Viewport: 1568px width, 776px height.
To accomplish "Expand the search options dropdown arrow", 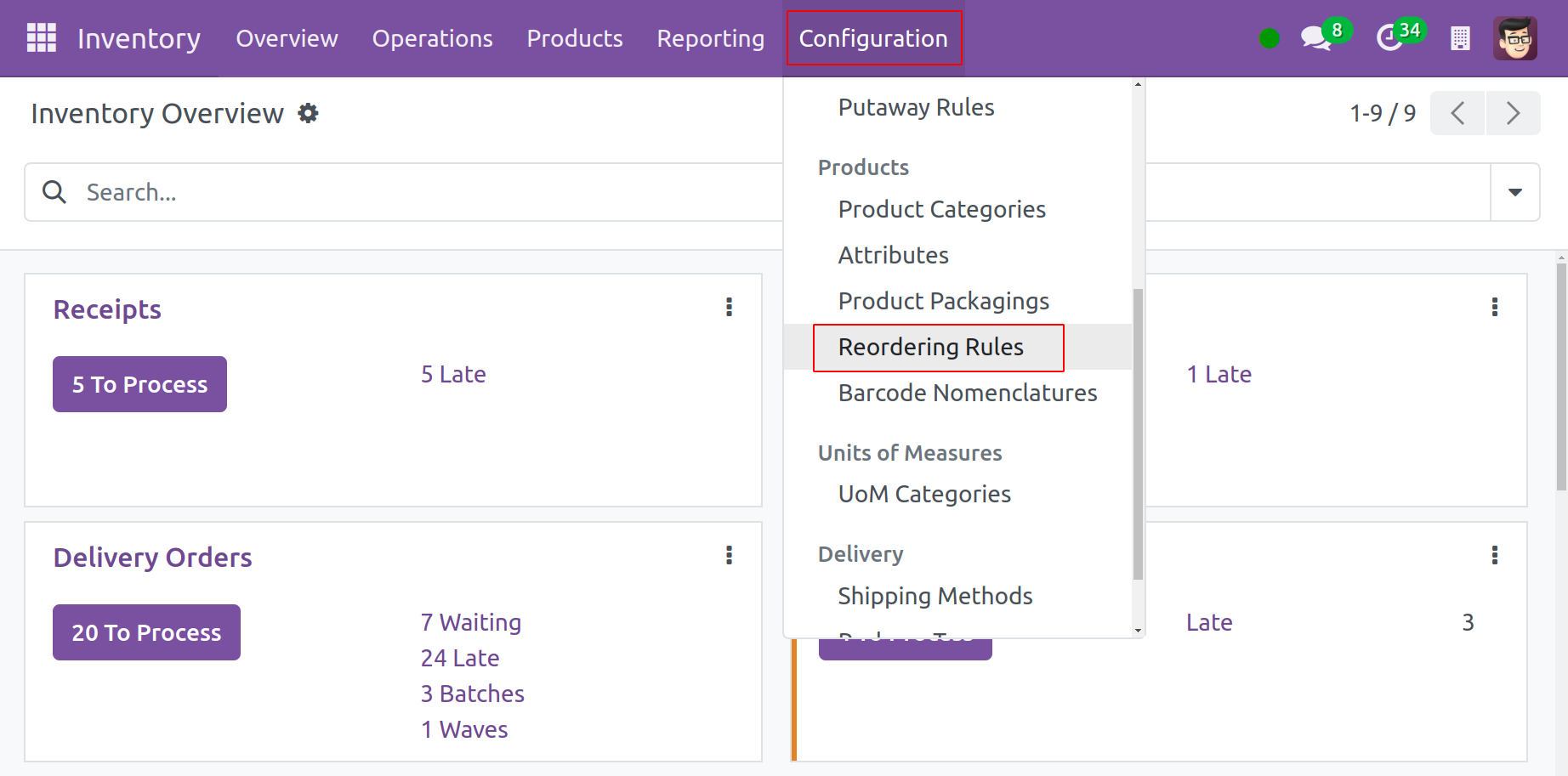I will (1514, 192).
